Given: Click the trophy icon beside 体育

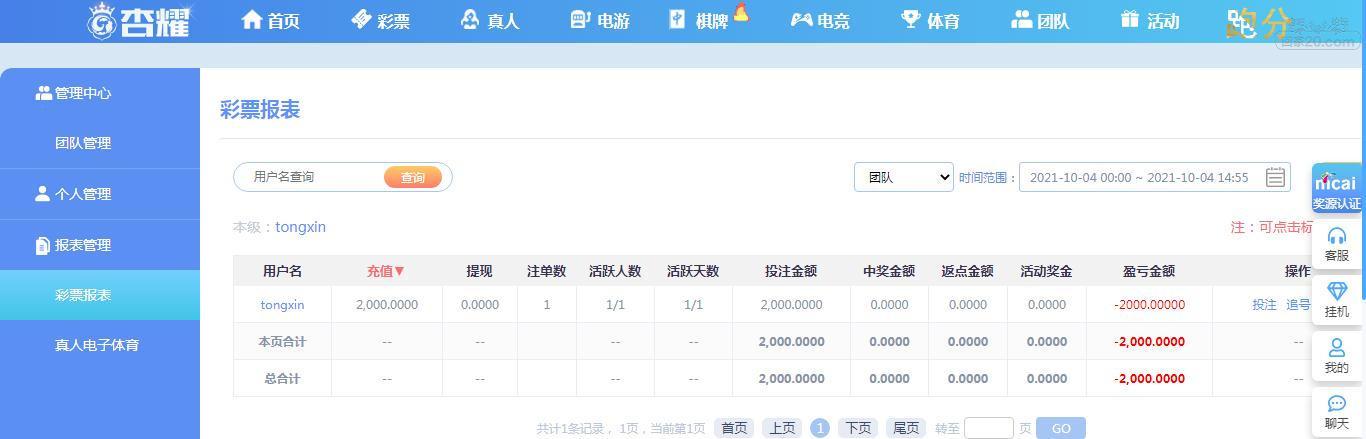Looking at the screenshot, I should (911, 19).
